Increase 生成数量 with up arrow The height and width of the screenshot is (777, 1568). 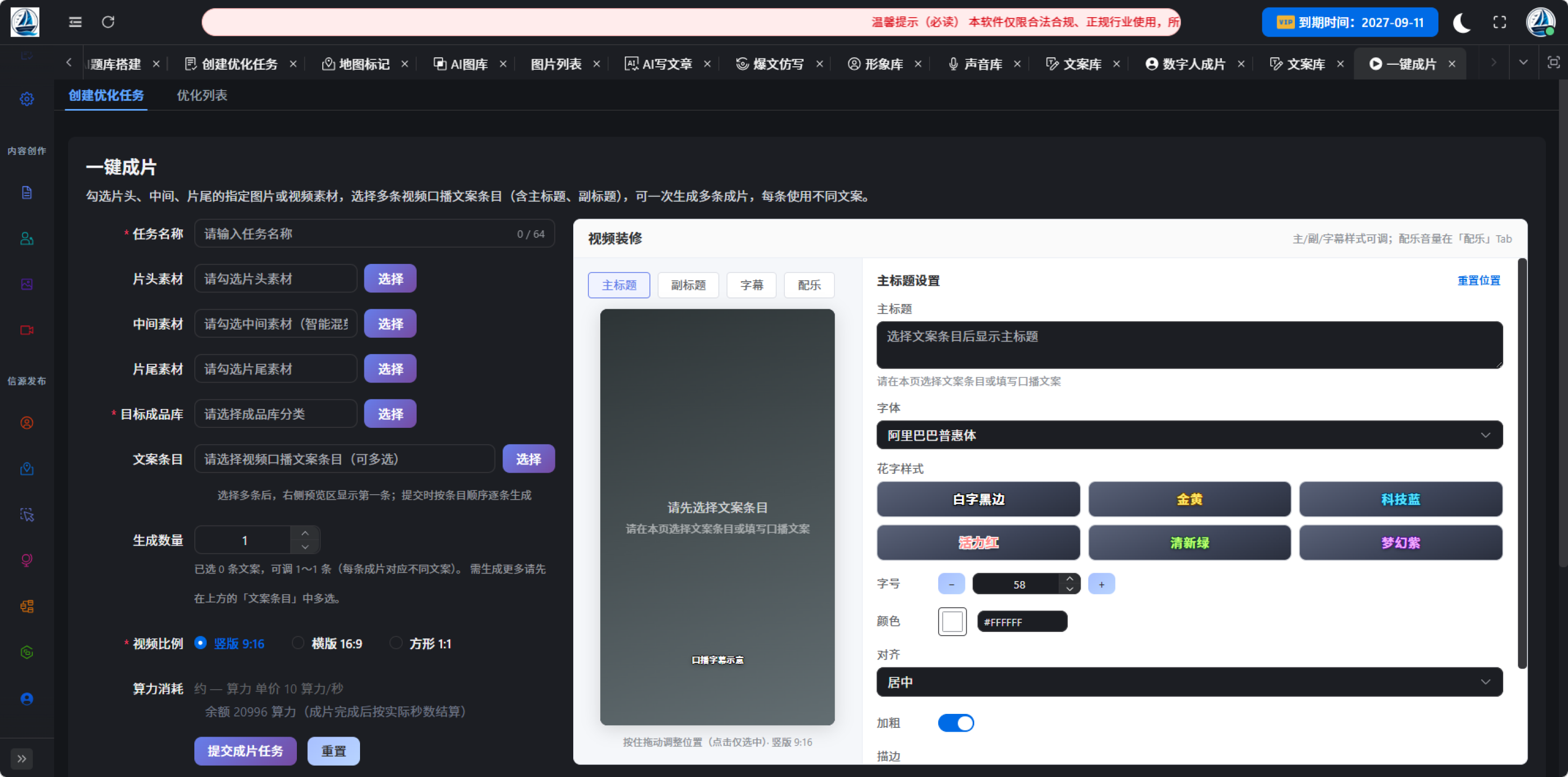(x=305, y=533)
